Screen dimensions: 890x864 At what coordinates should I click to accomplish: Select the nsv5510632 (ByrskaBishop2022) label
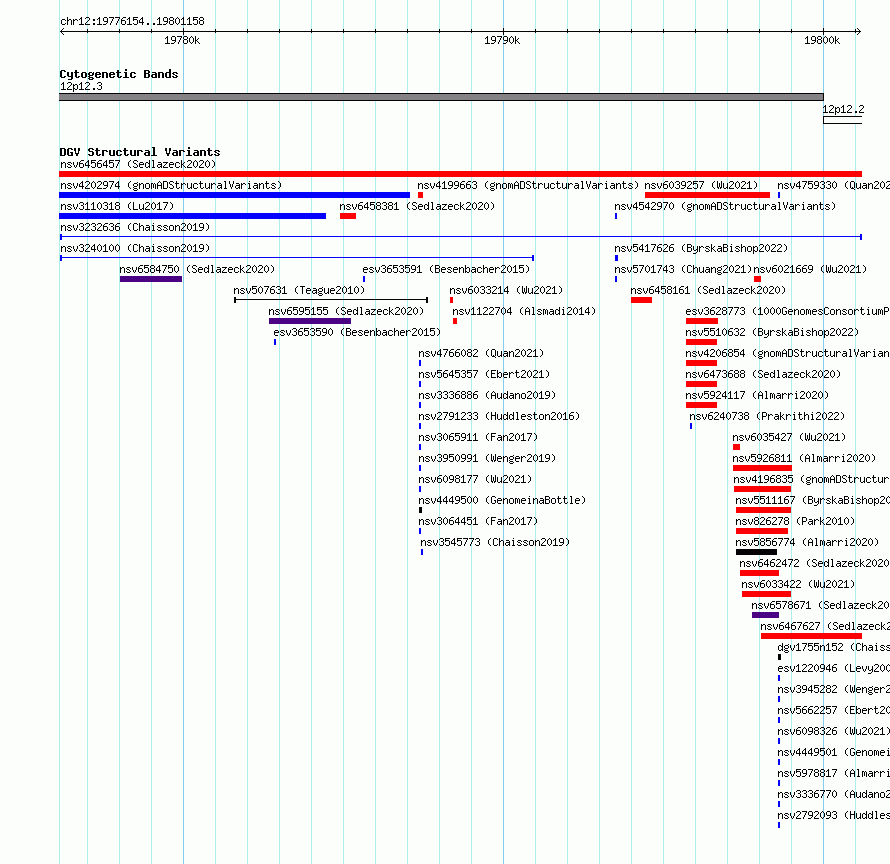[773, 332]
